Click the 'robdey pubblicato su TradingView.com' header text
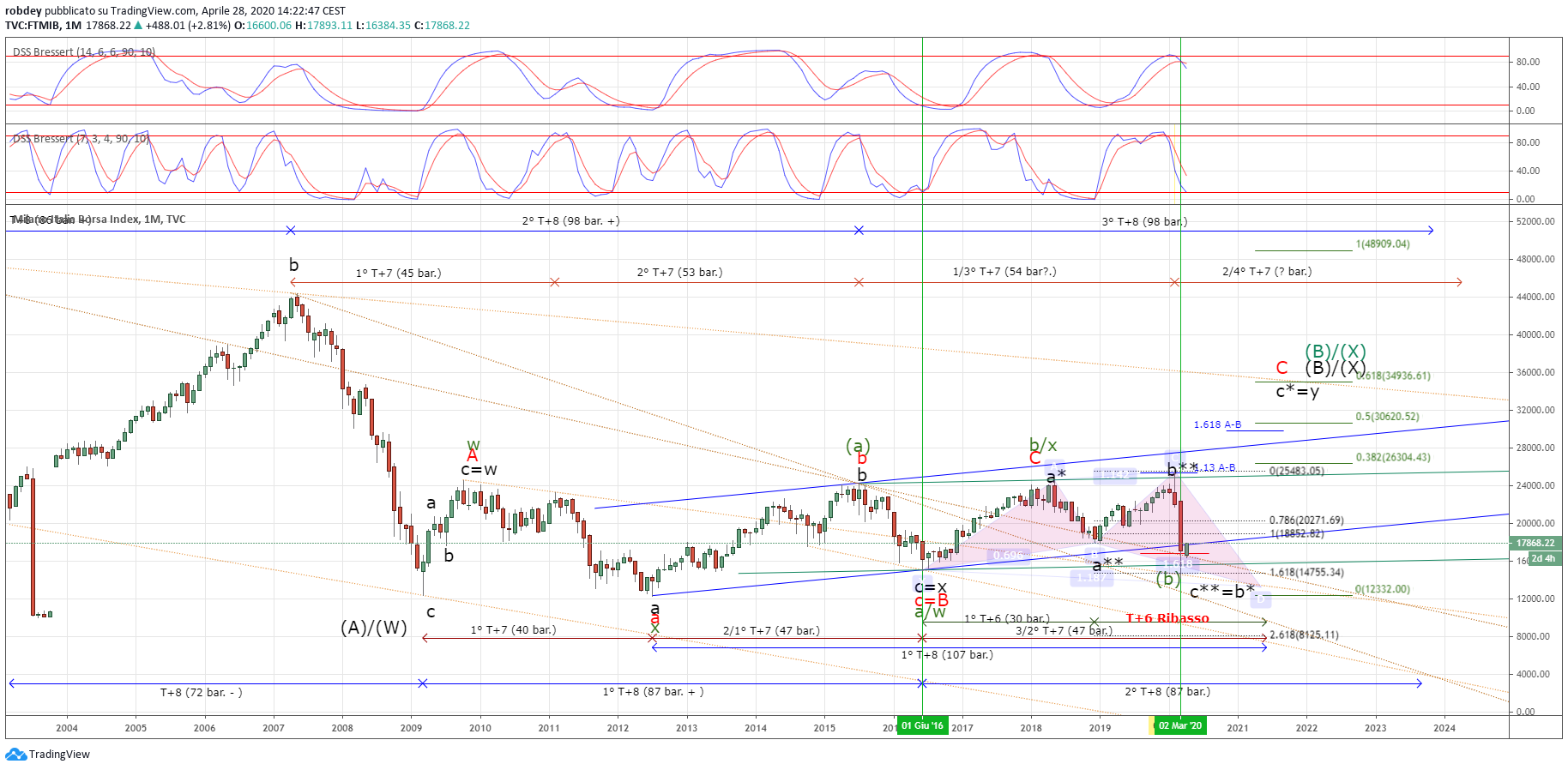 point(101,11)
